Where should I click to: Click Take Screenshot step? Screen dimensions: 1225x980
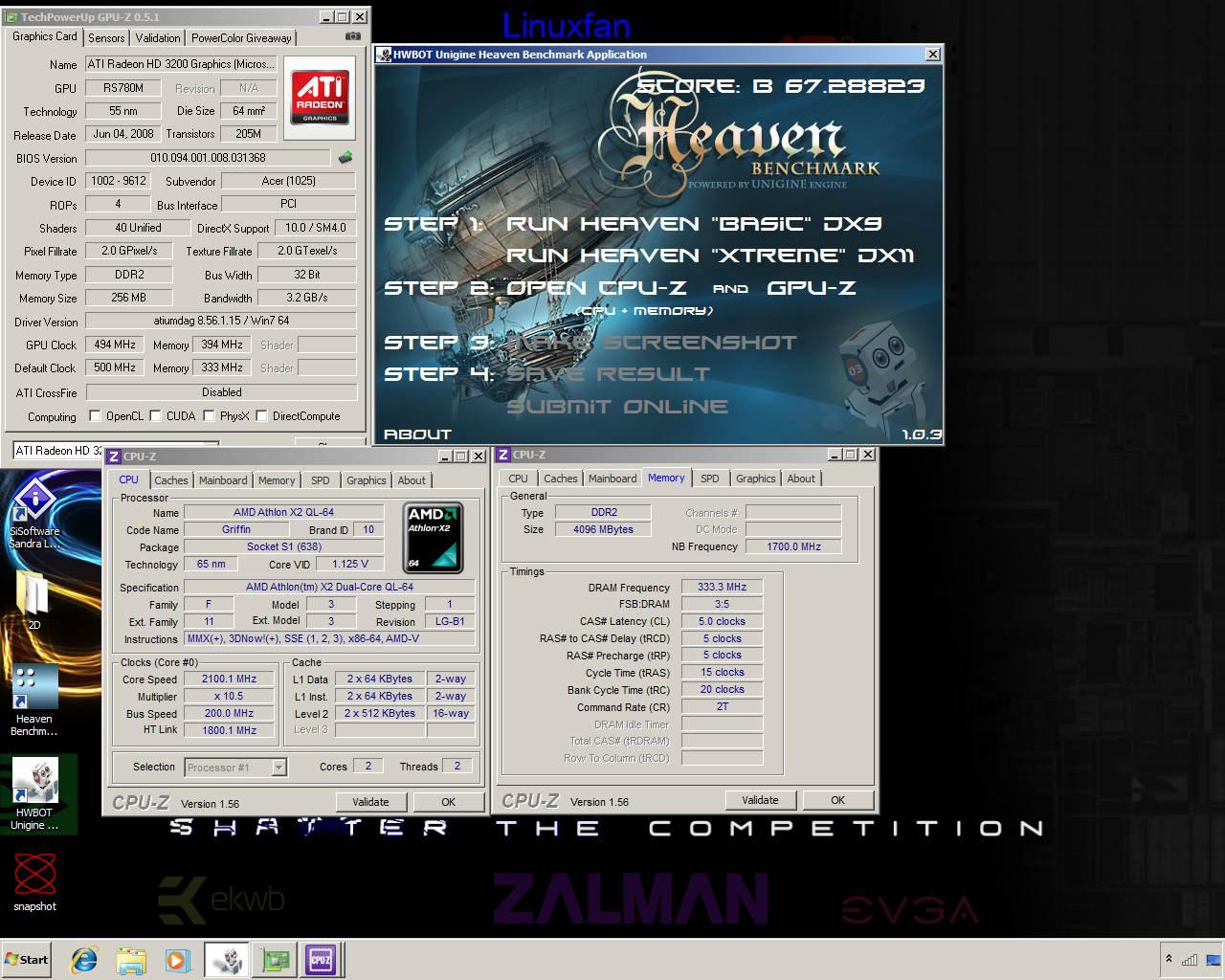[651, 343]
